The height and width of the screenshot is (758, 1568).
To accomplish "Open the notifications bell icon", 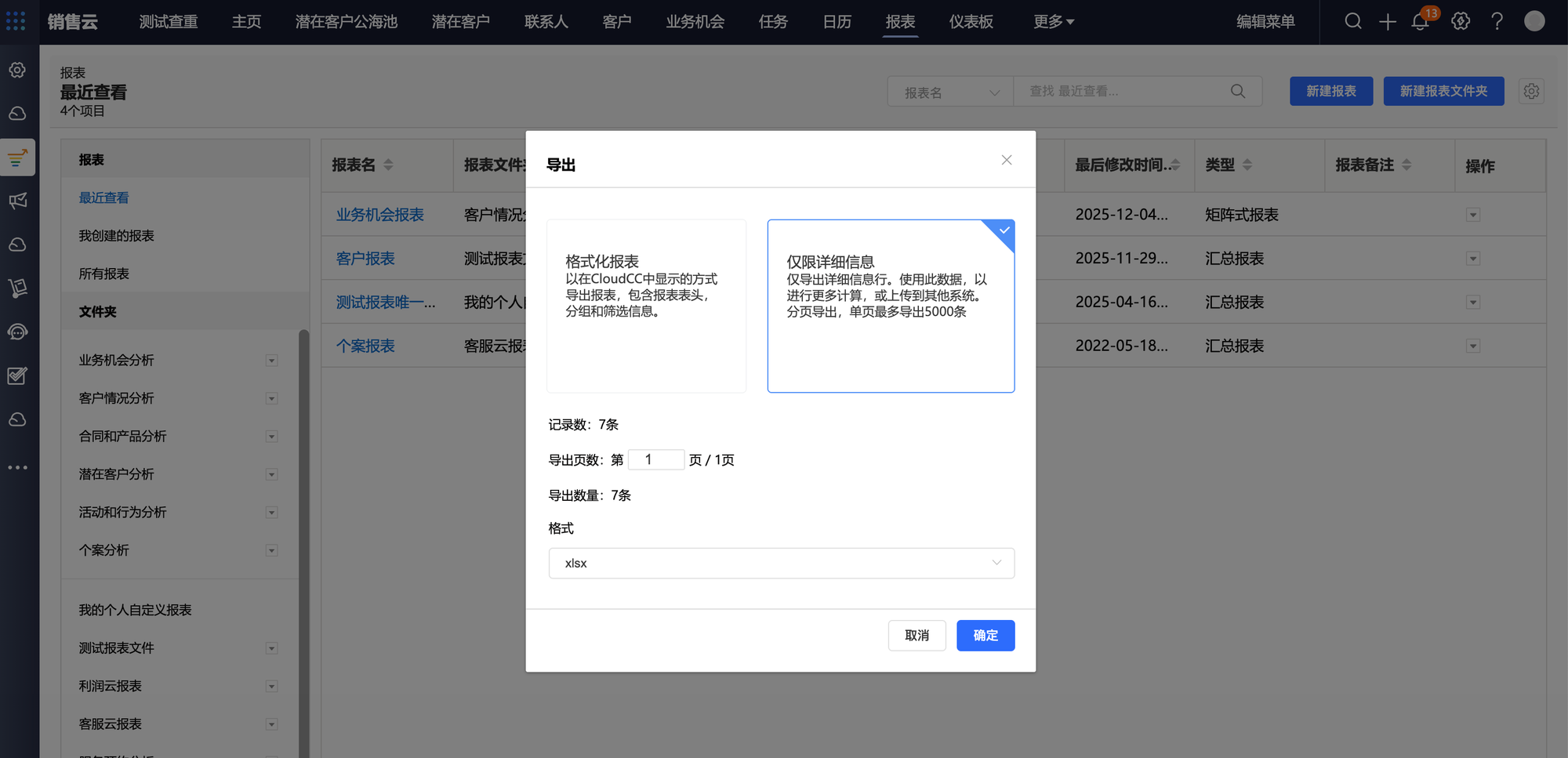I will click(1421, 22).
